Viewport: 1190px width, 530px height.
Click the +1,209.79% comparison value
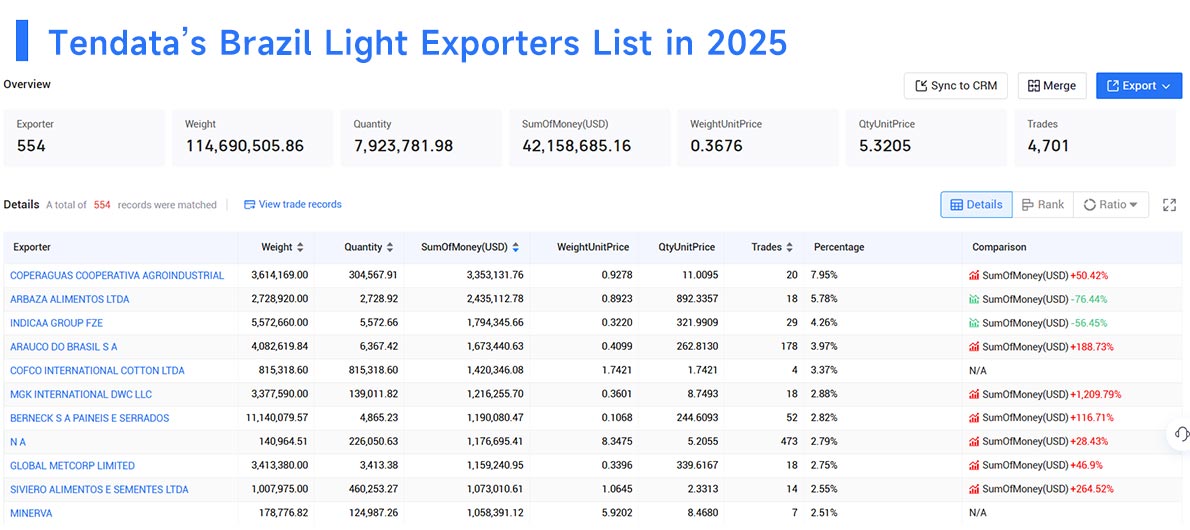pyautogui.click(x=1095, y=394)
